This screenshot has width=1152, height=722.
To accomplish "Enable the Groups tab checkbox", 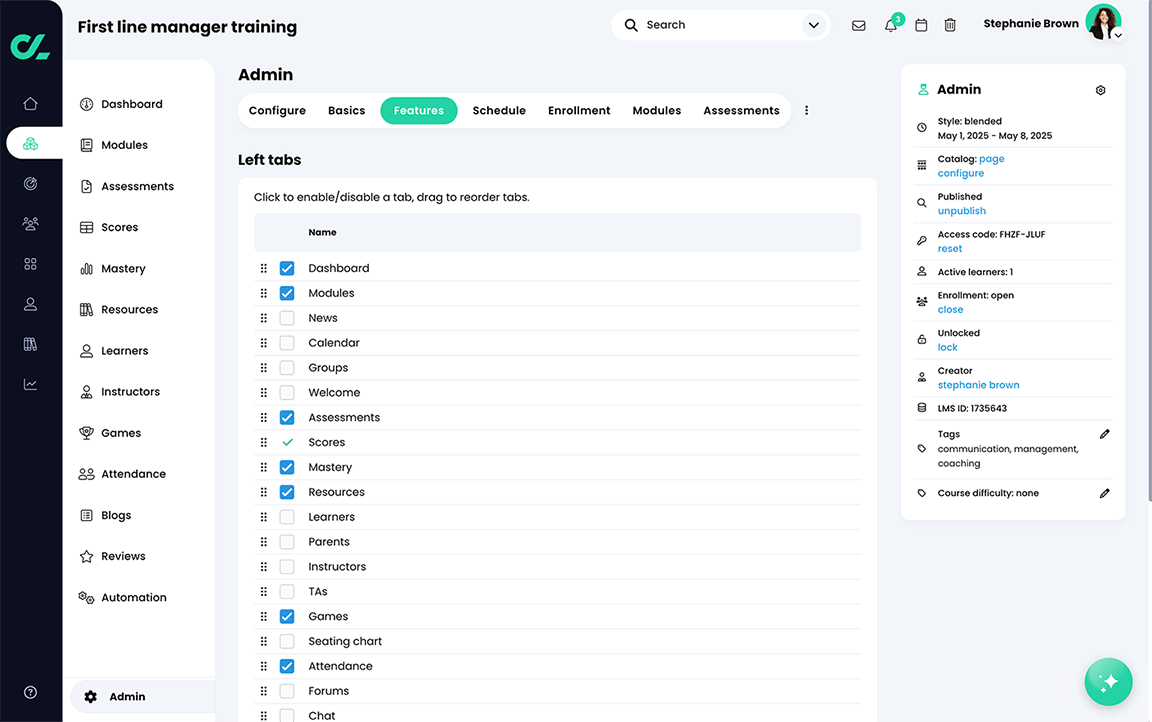I will coord(287,367).
